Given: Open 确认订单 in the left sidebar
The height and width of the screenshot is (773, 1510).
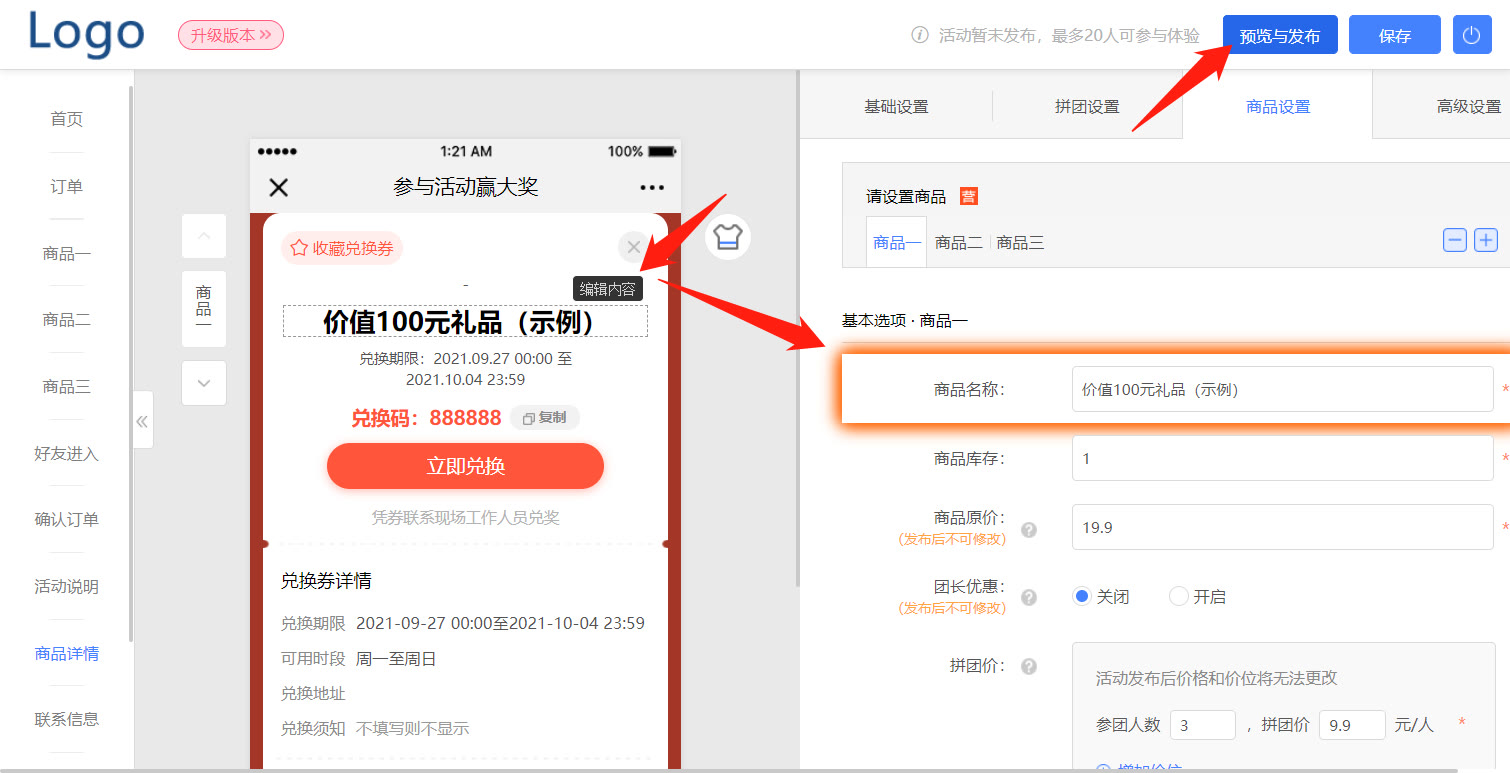Looking at the screenshot, I should [66, 519].
